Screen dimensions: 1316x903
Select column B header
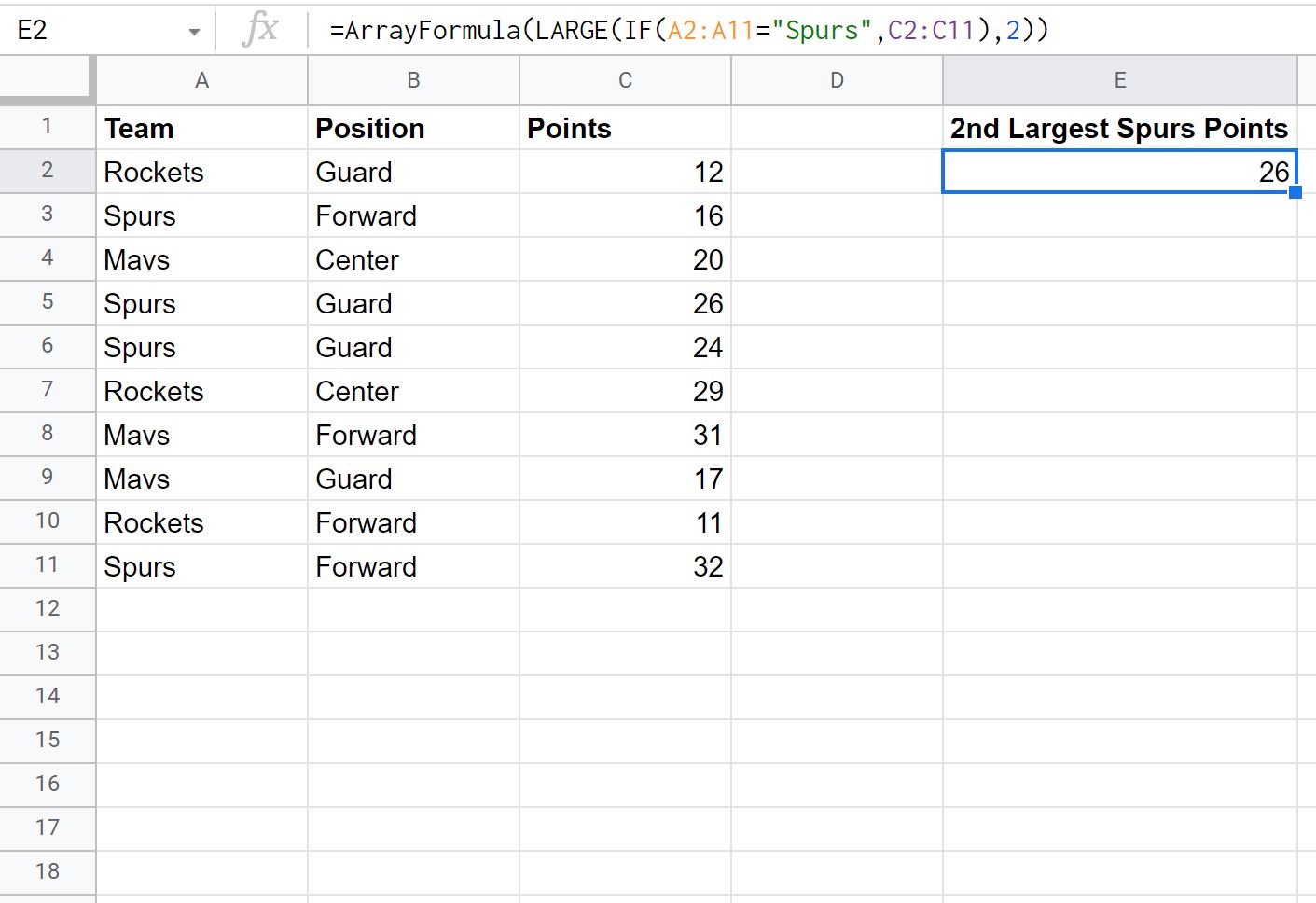pyautogui.click(x=414, y=80)
